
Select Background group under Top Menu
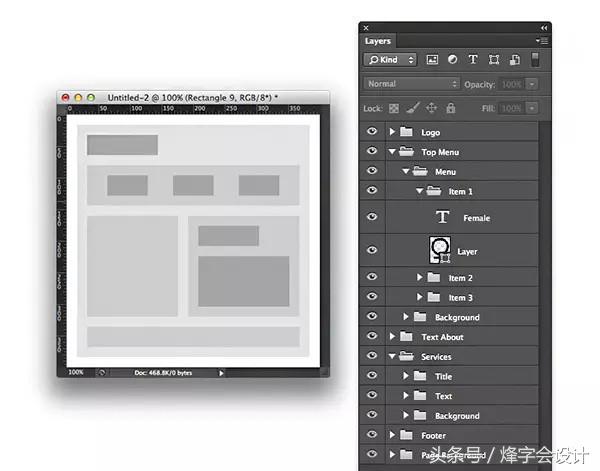[x=448, y=317]
